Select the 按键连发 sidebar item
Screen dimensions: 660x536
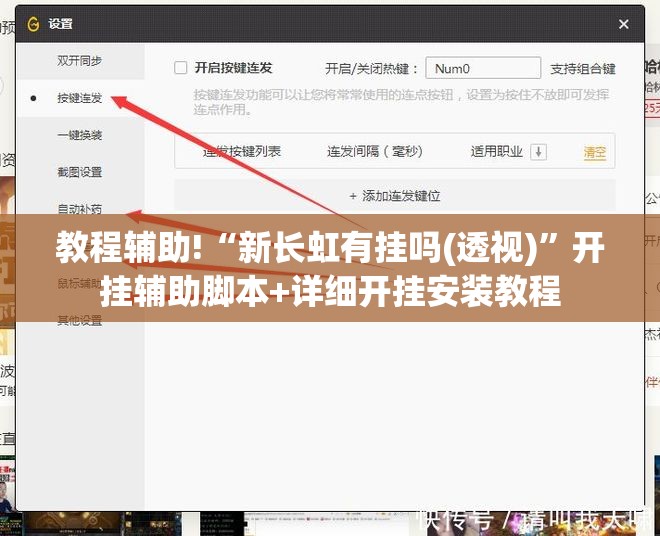click(80, 98)
